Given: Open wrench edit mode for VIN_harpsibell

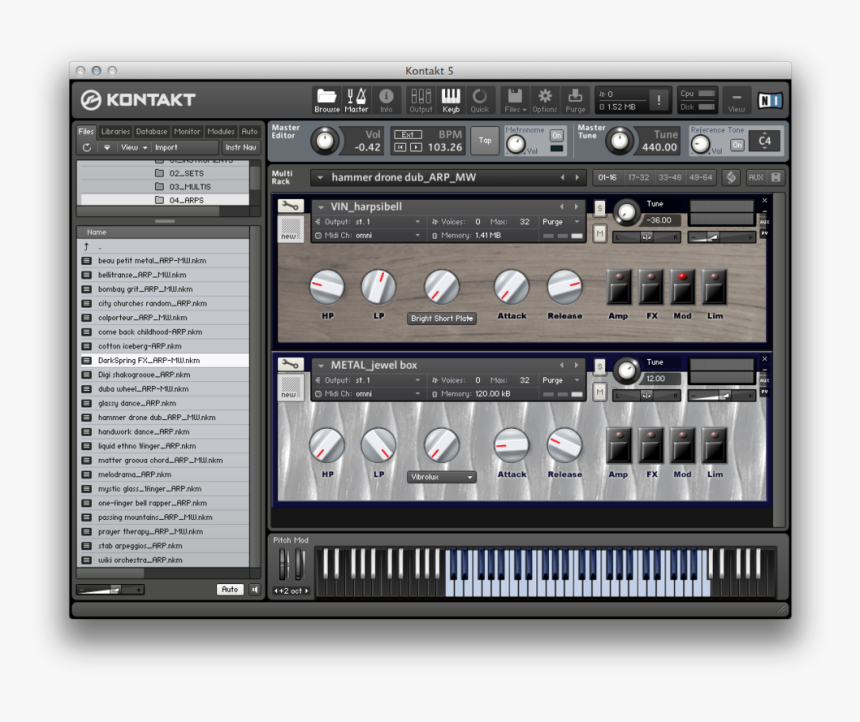Looking at the screenshot, I should click(x=290, y=206).
